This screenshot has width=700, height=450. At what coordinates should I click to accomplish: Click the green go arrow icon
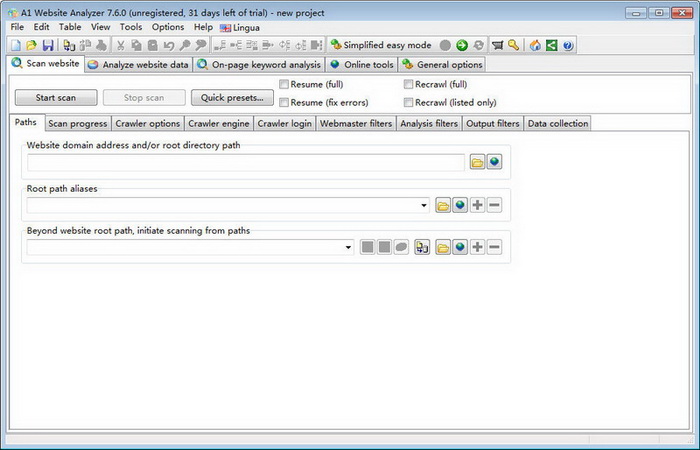coord(462,45)
